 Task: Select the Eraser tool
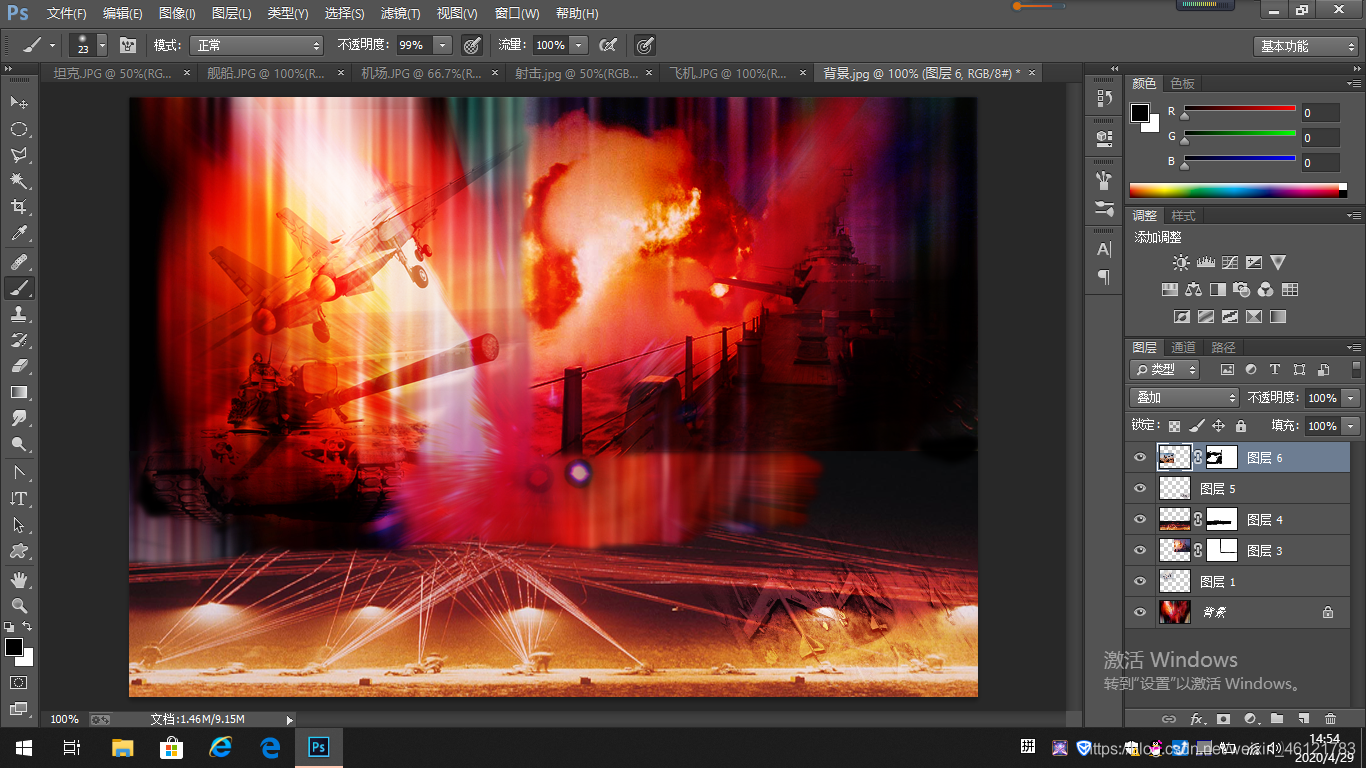[19, 366]
